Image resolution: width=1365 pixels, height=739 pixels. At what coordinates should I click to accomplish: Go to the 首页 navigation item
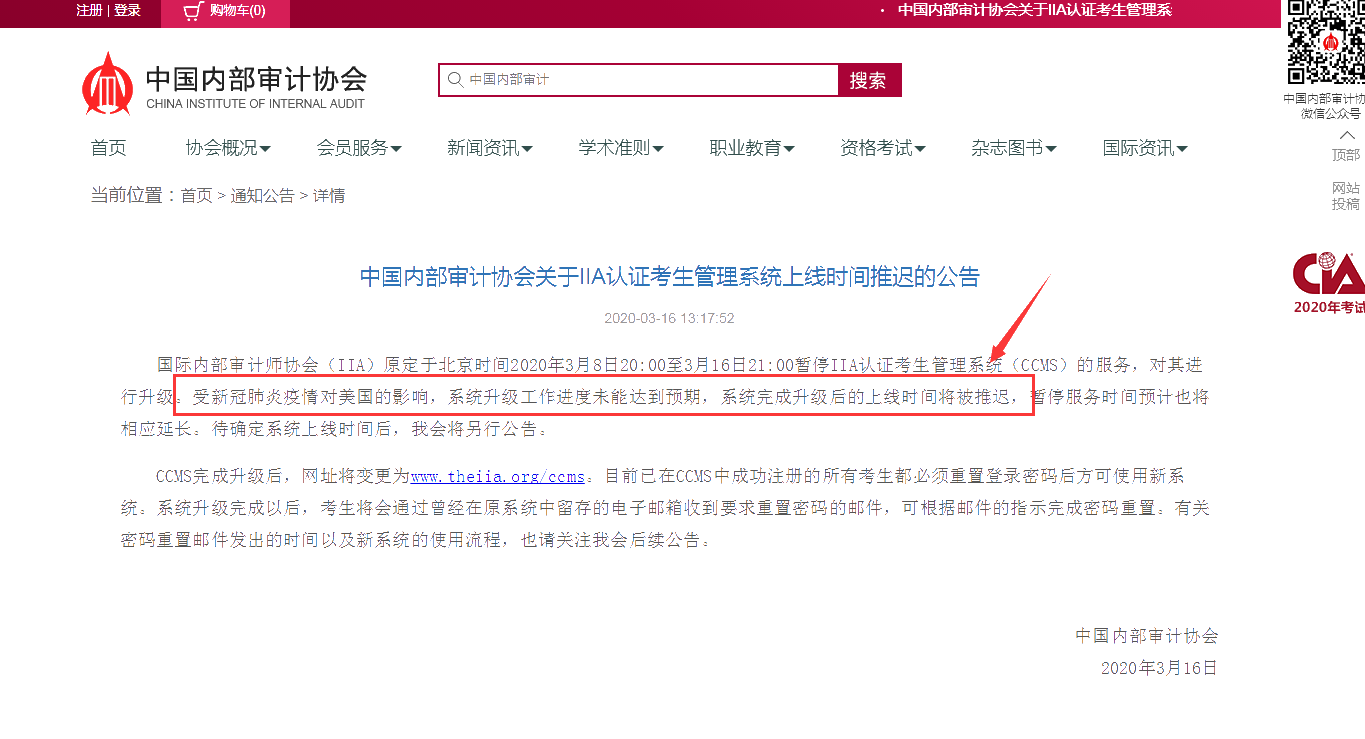click(109, 149)
